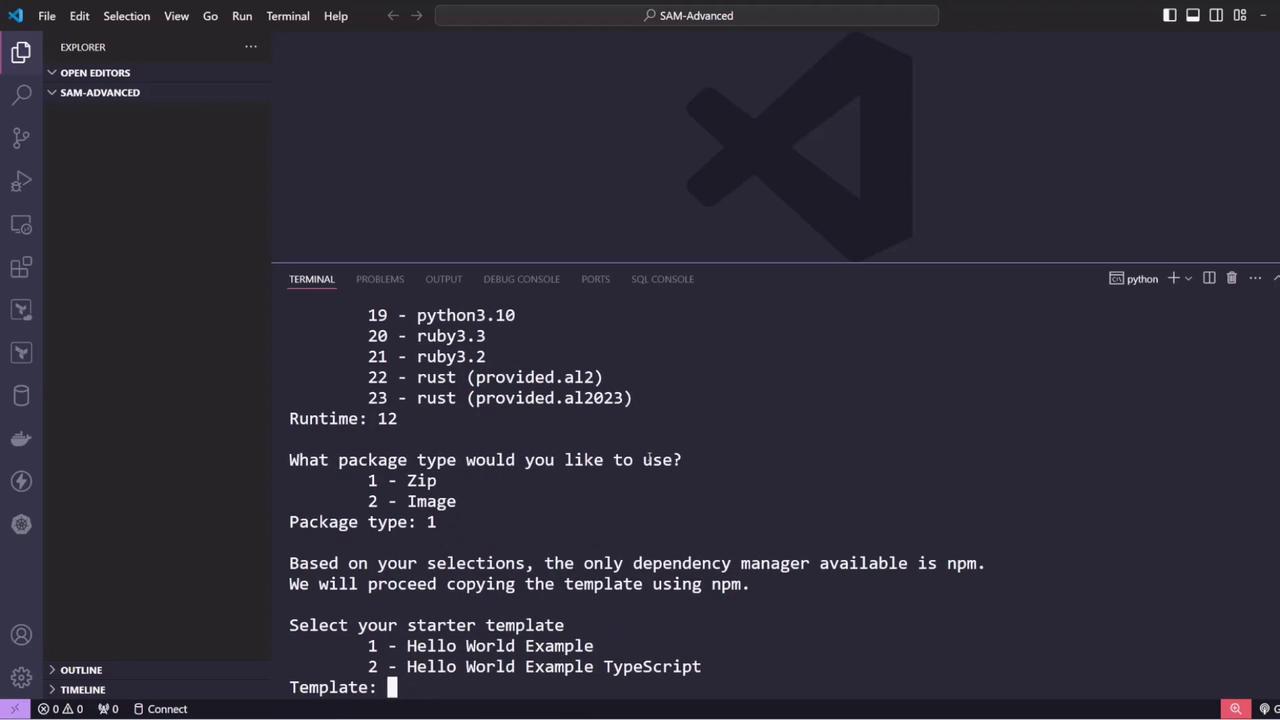Open the database view in activity bar
1280x720 pixels.
pos(21,395)
